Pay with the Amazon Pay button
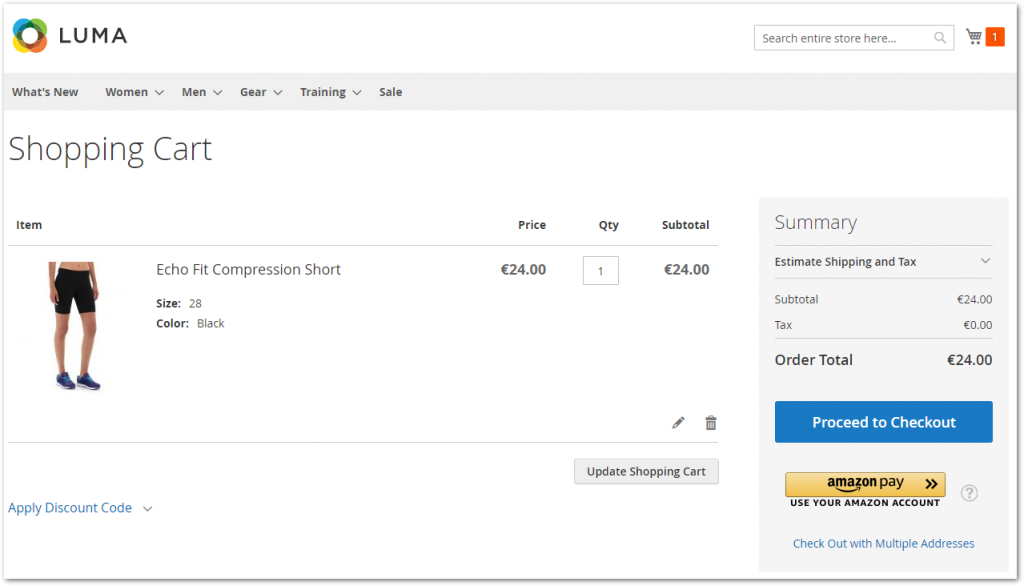This screenshot has height=586, width=1024. click(865, 485)
